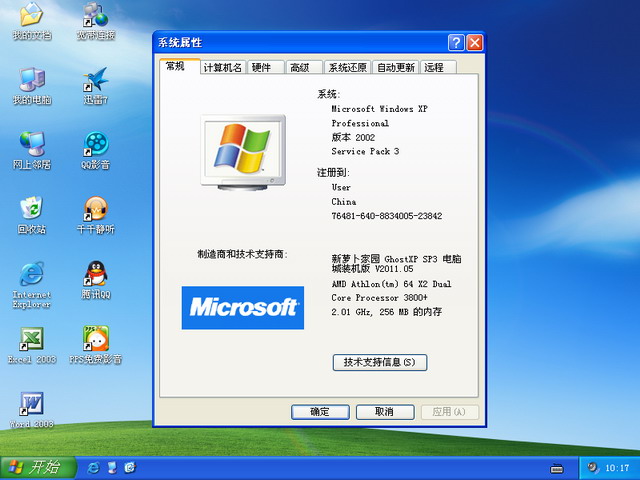Launch the 千千静听 music player shortcut
Viewport: 640px width, 480px height.
coord(96,215)
